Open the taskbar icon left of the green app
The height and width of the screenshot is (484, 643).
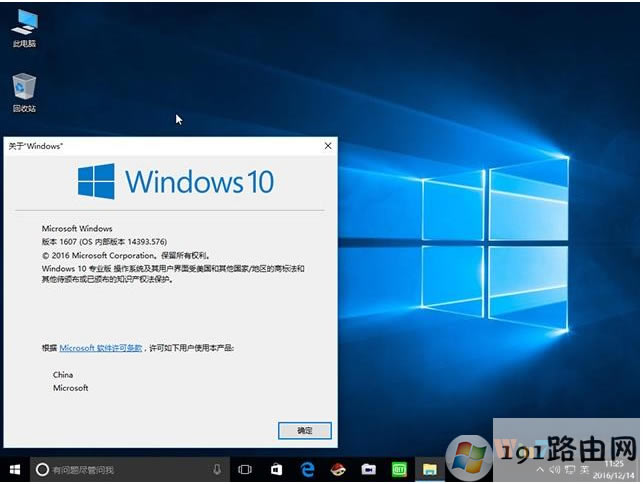pos(368,469)
